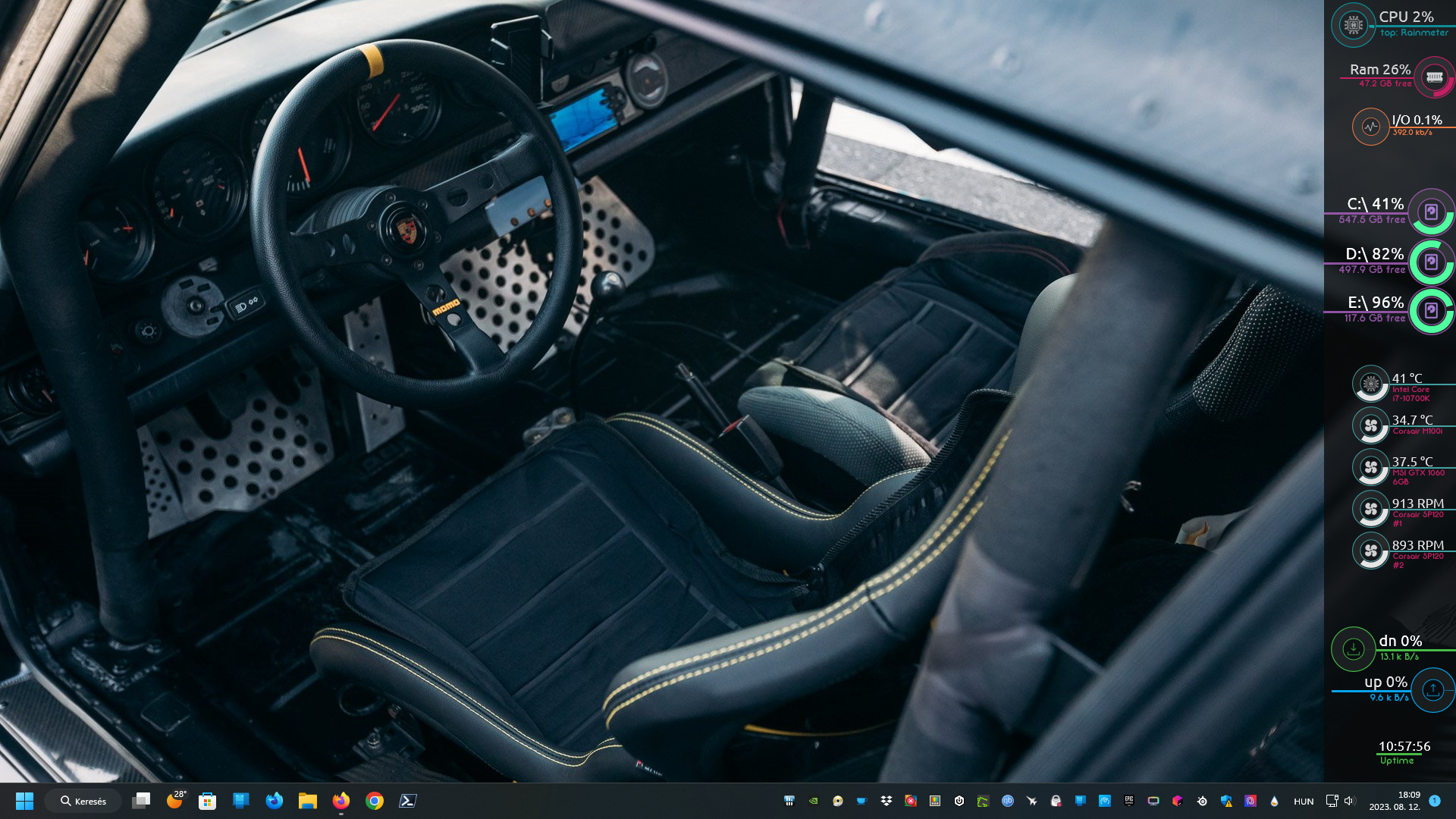
Task: Click the I/O activity pulse icon
Action: (1370, 127)
